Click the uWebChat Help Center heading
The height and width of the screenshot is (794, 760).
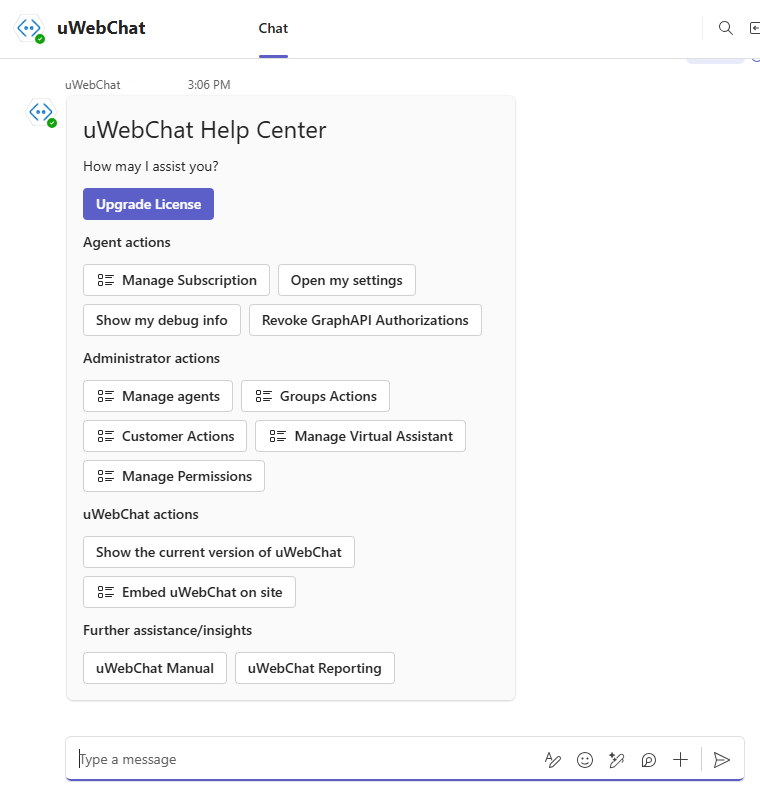[205, 130]
